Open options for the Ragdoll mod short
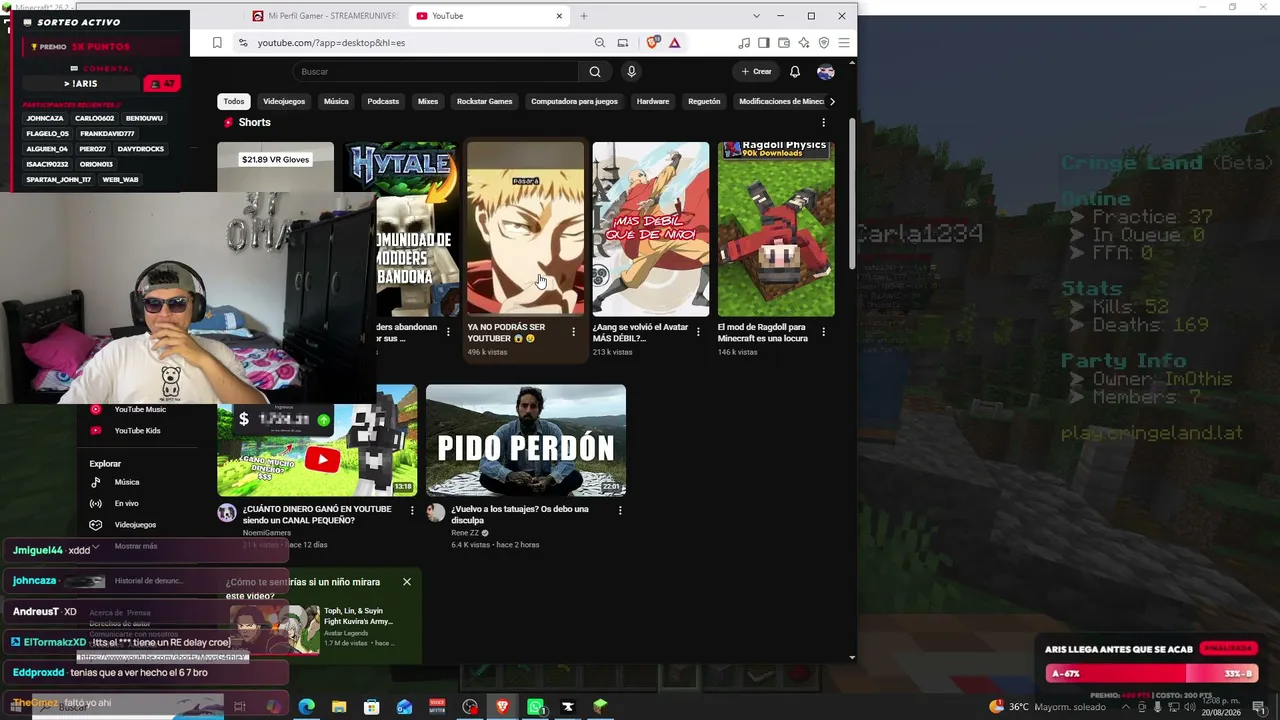1280x720 pixels. [x=824, y=332]
